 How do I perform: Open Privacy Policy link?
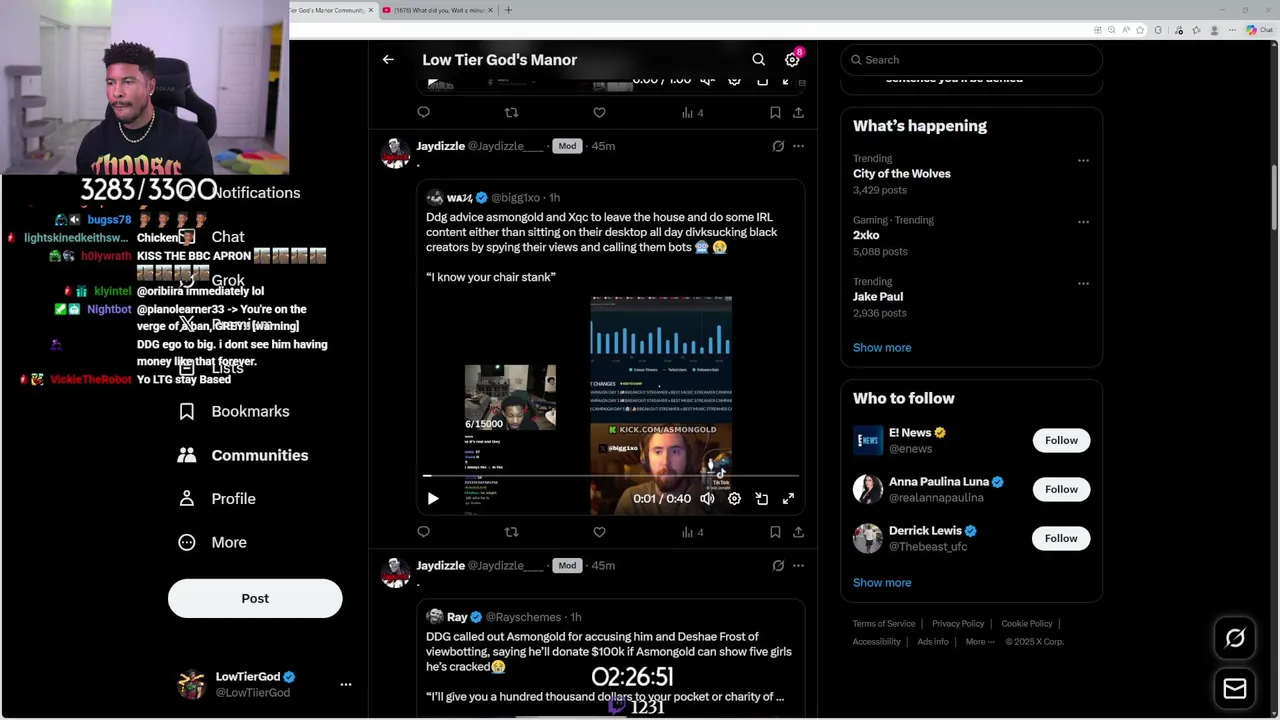click(x=958, y=624)
